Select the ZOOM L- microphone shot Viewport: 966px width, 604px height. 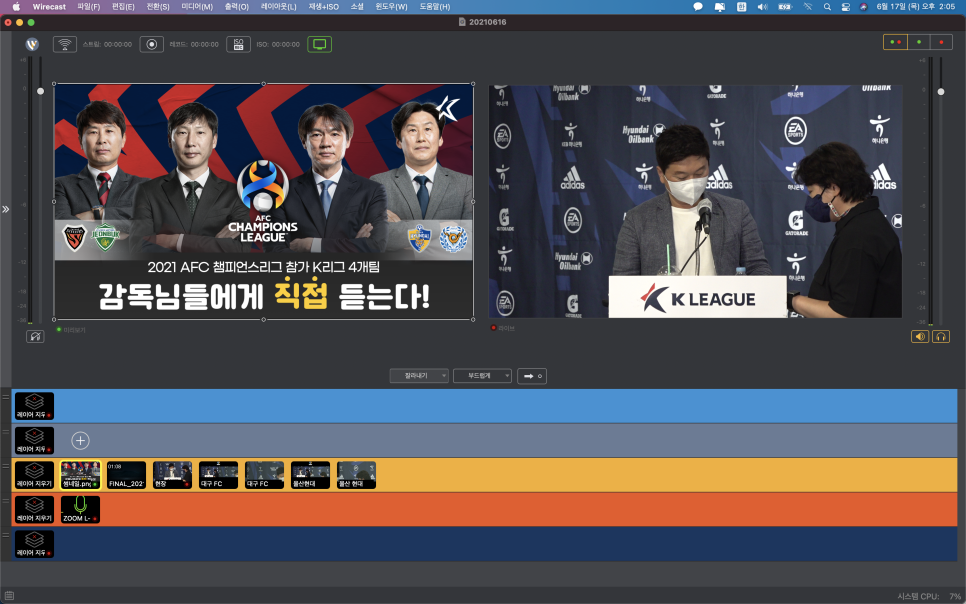tap(80, 510)
